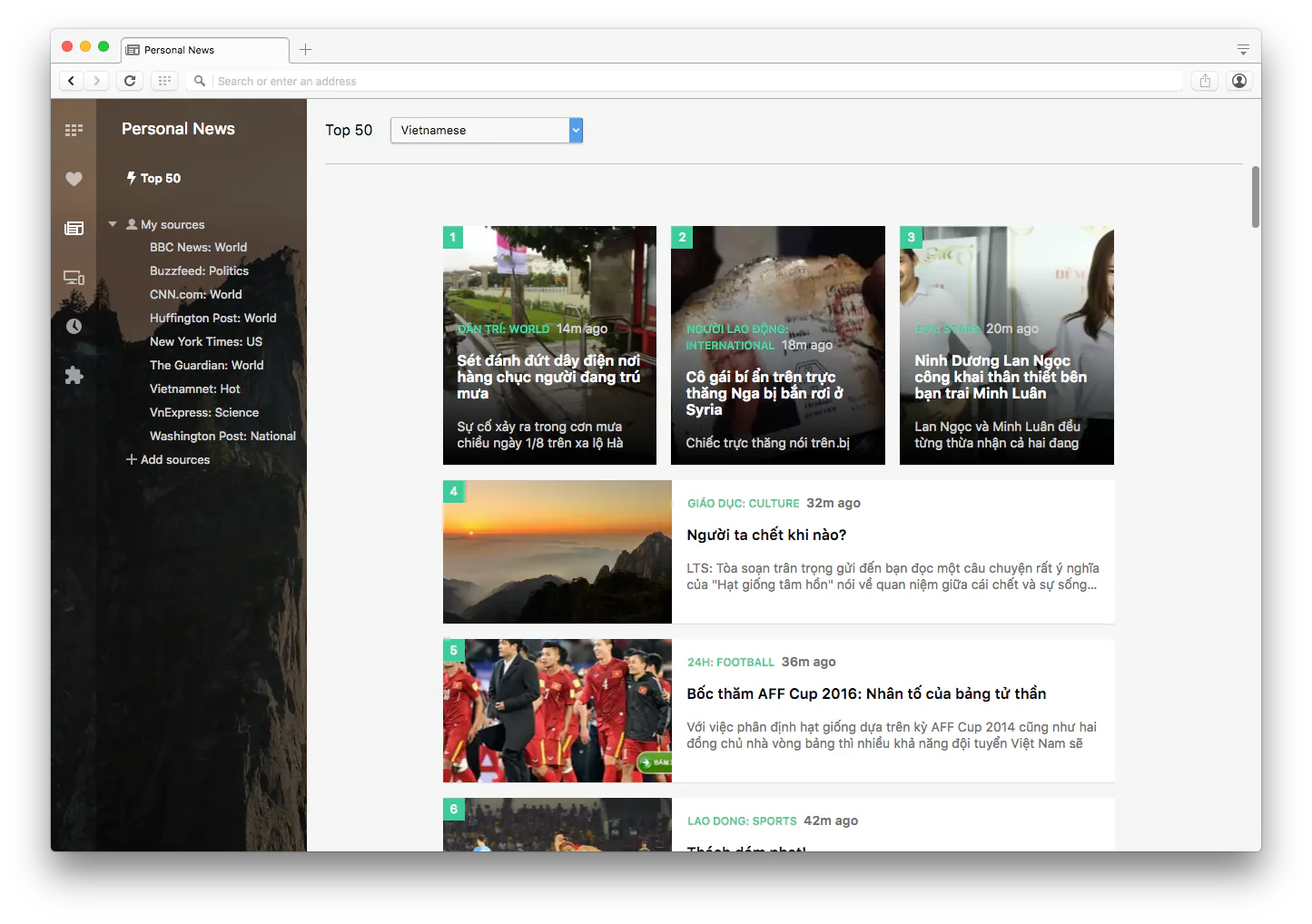
Task: Click the football team thumbnail of article 5
Action: coord(557,711)
